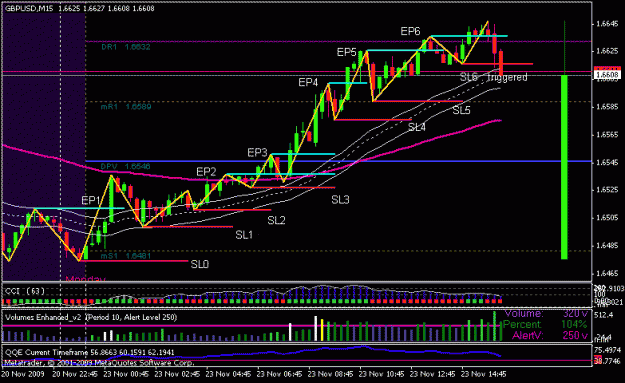Click the 23 Nov 10:45 time label
Screen dimensions: 625x383
(381, 374)
